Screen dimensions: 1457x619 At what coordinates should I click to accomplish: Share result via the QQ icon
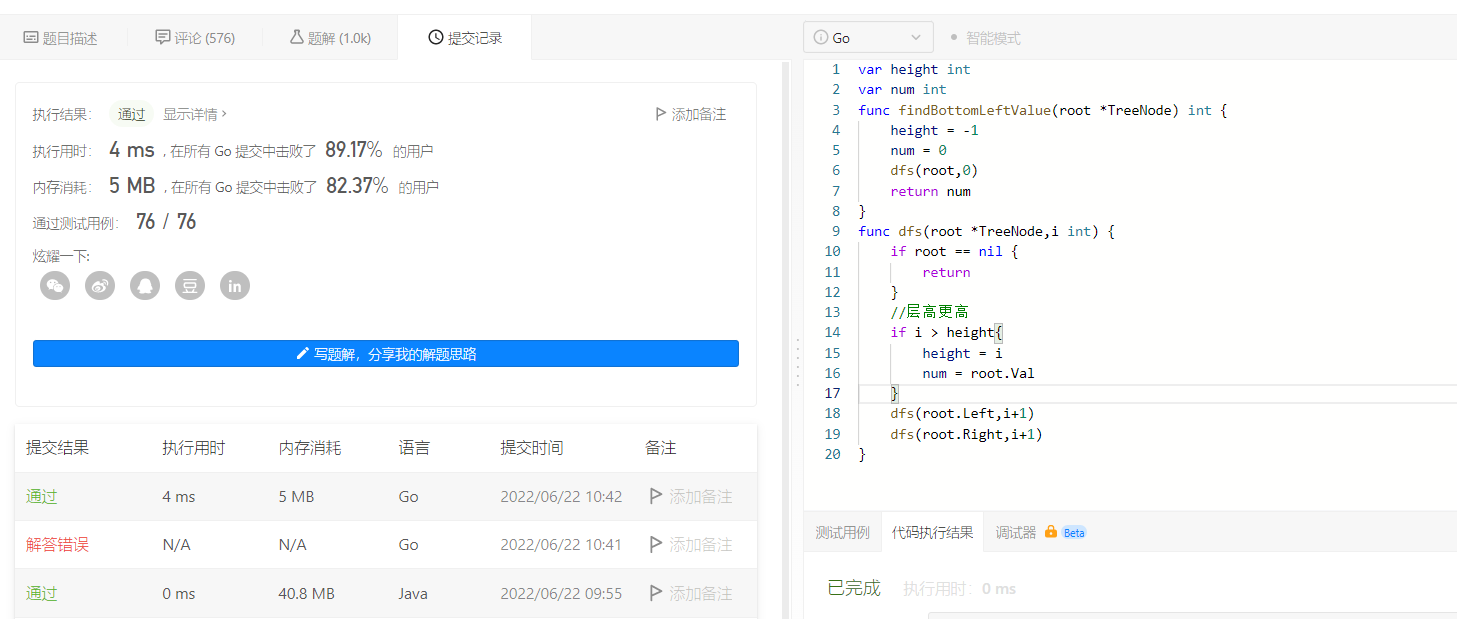pos(145,286)
